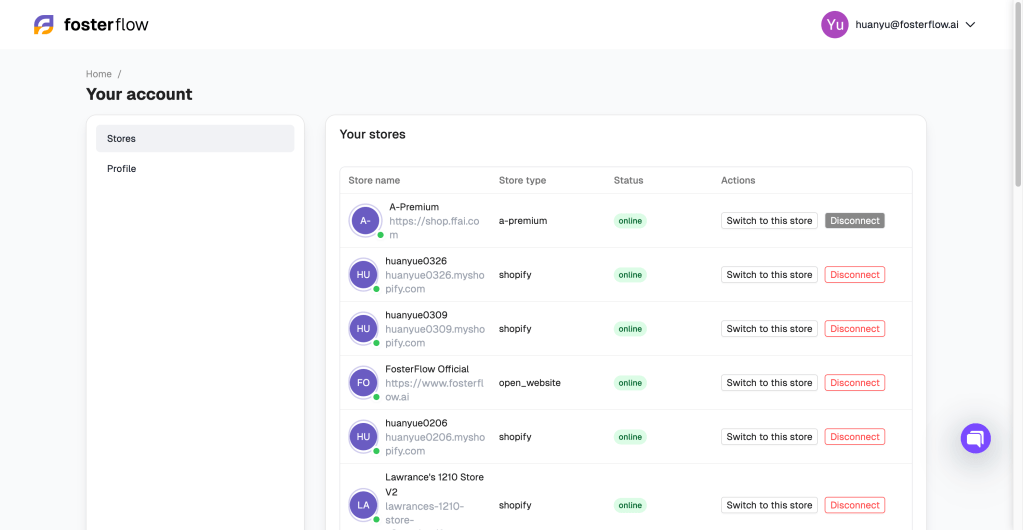Open the https://www.fosterflow.ai URL
Viewport: 1023px width, 530px height.
[435, 390]
